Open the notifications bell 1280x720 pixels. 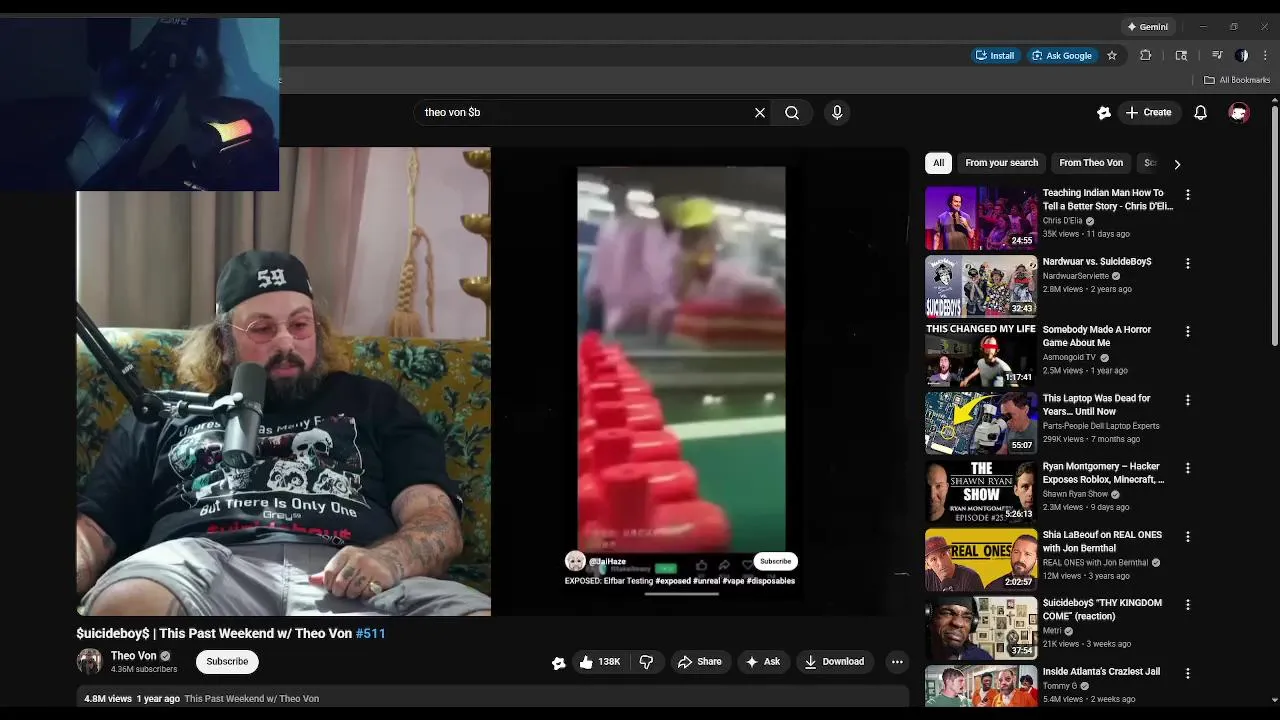click(x=1200, y=113)
